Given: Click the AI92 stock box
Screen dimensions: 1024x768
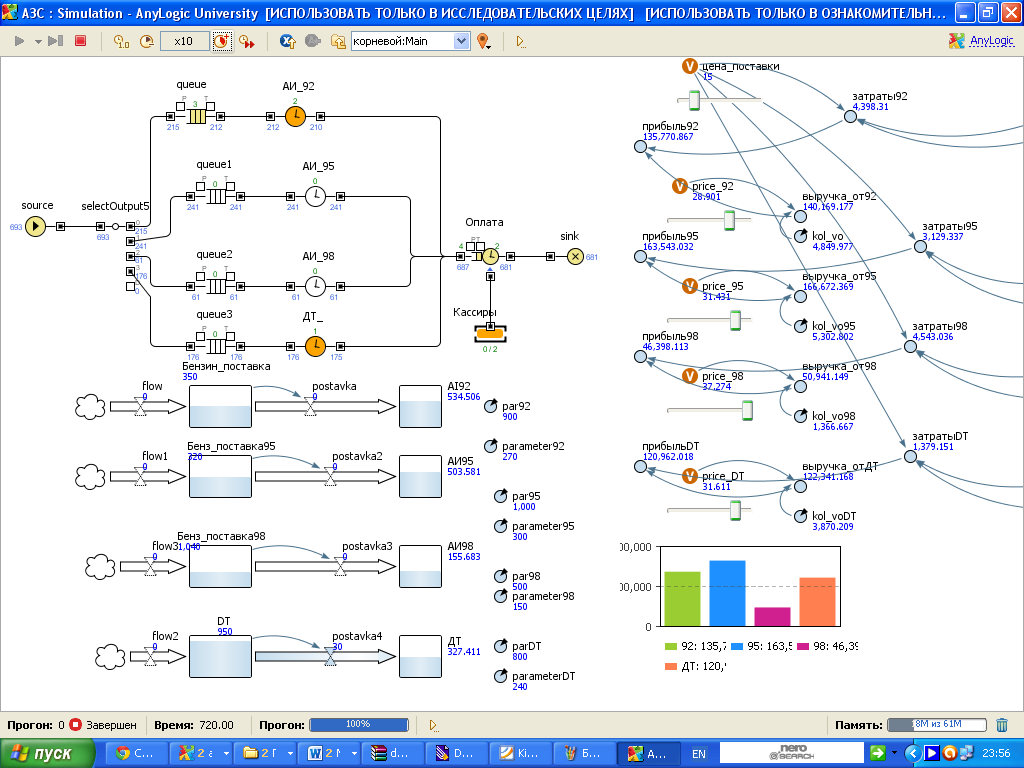Looking at the screenshot, I should 421,407.
